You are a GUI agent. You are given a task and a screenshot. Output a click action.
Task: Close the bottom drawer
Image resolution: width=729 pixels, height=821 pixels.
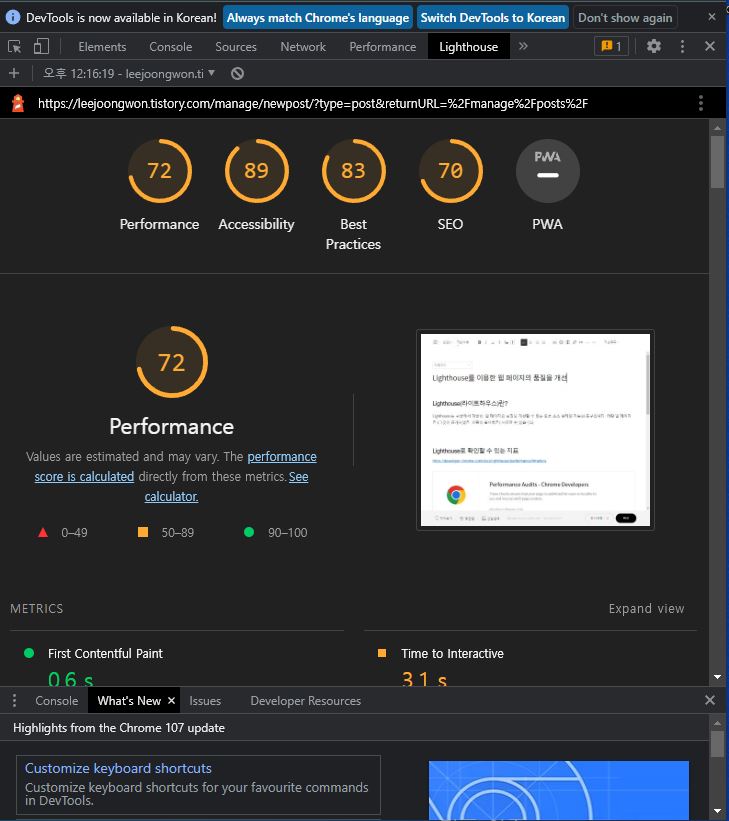[x=710, y=700]
